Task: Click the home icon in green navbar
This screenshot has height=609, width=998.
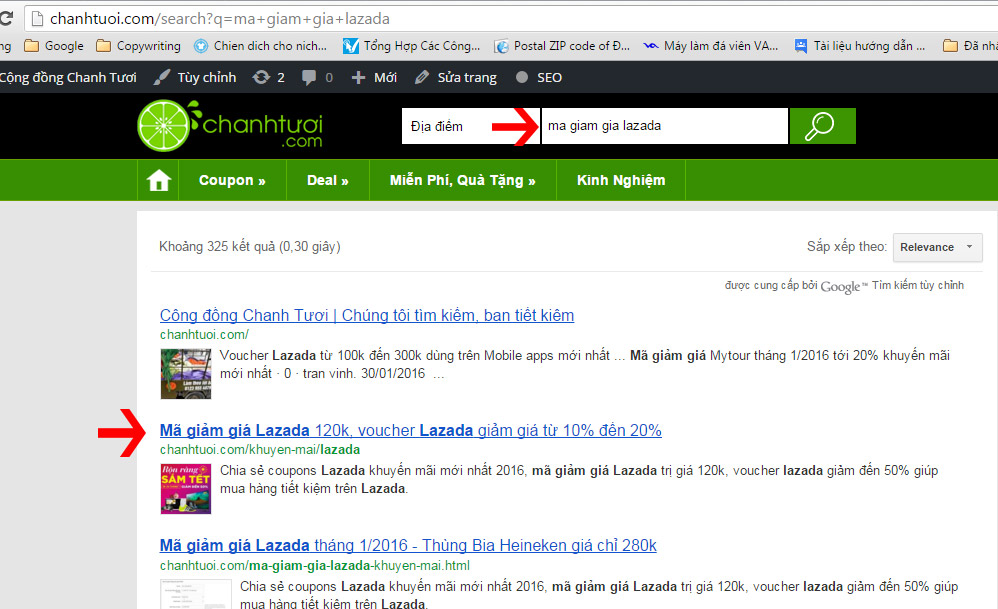Action: [x=158, y=180]
